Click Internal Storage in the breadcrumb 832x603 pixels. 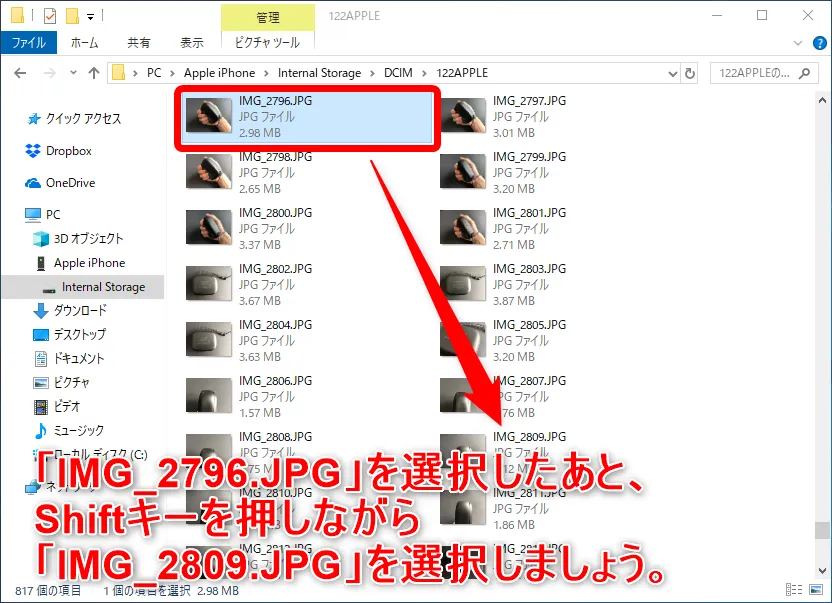[319, 73]
